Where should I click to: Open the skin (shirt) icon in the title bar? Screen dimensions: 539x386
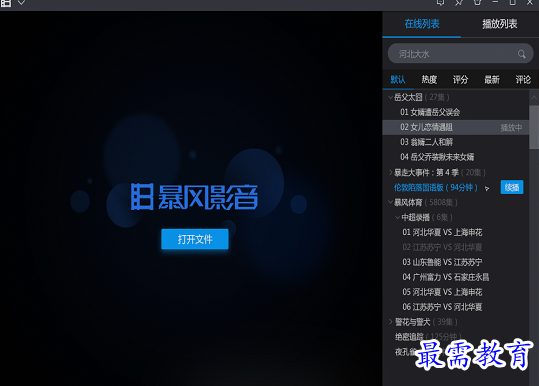(477, 2)
